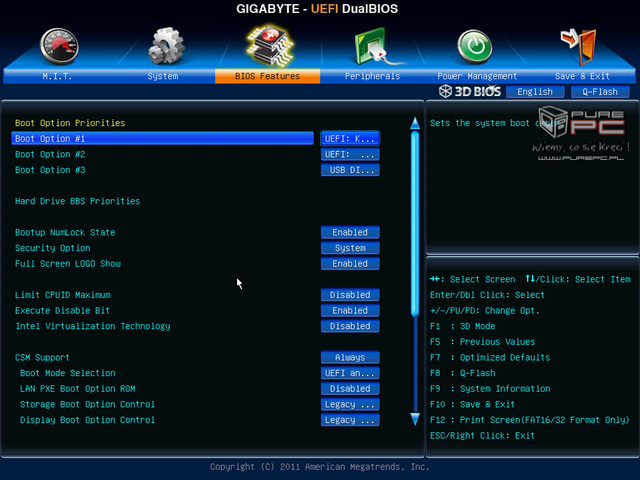Select the Boot Mode Selection label
The width and height of the screenshot is (640, 480).
pos(68,373)
